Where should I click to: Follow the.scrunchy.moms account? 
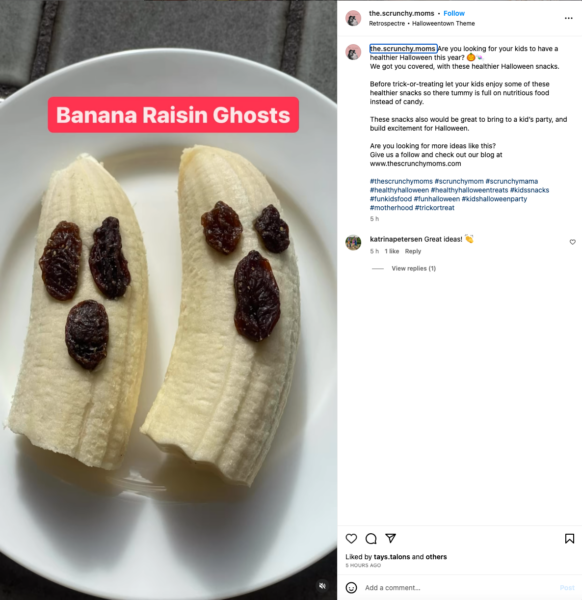click(454, 13)
